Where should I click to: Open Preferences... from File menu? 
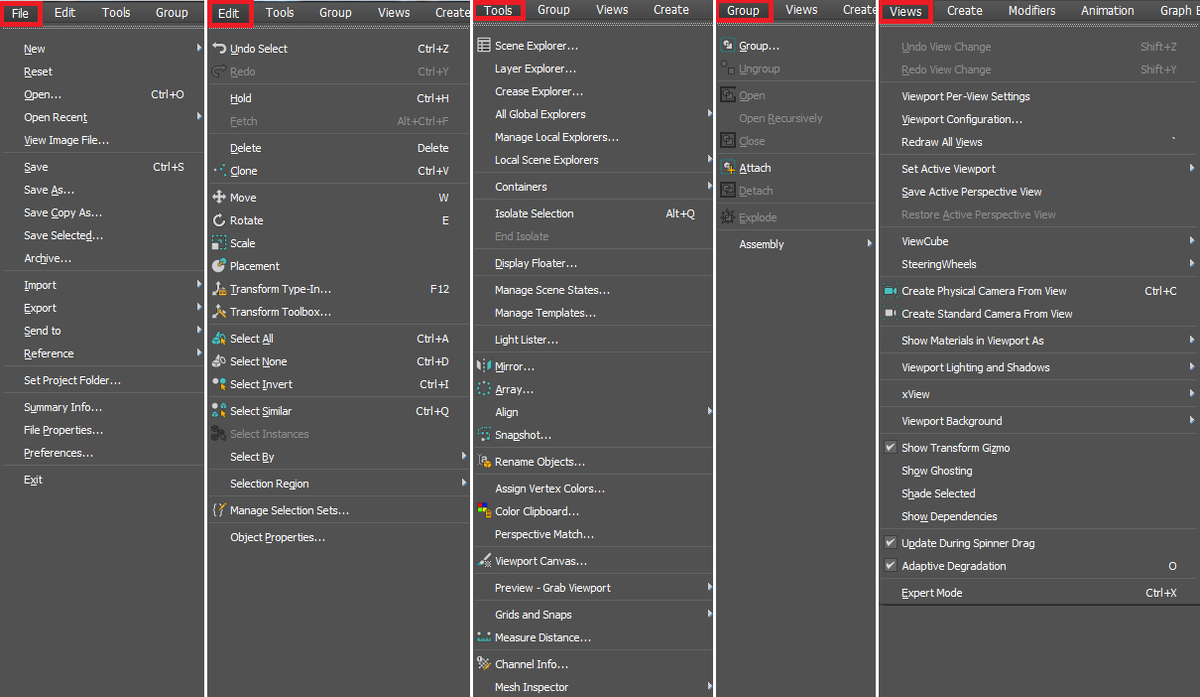tap(59, 453)
